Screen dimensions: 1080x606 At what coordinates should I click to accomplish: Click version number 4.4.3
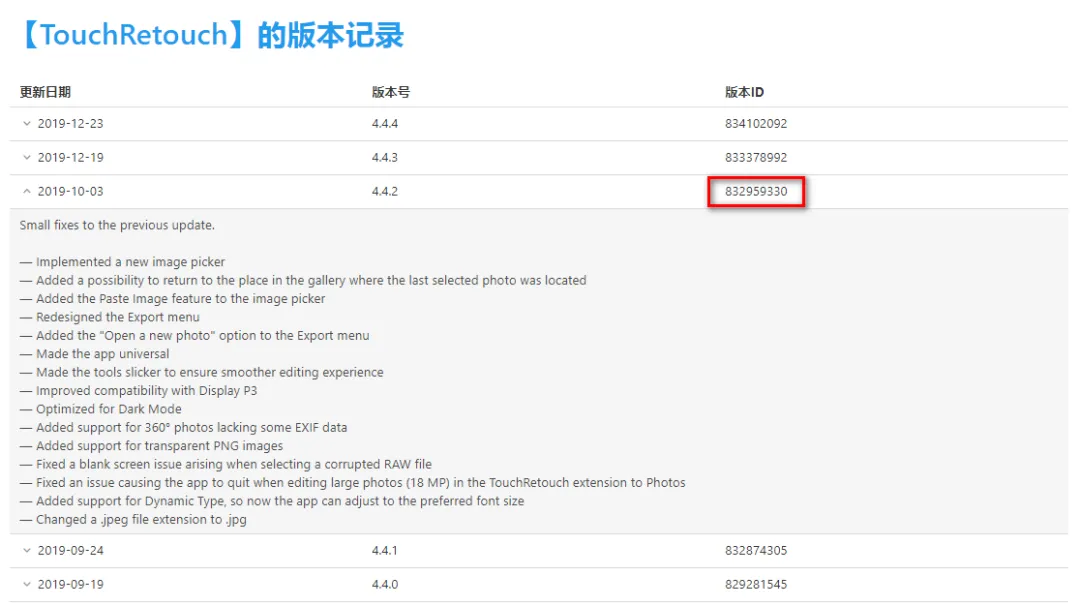pos(385,158)
